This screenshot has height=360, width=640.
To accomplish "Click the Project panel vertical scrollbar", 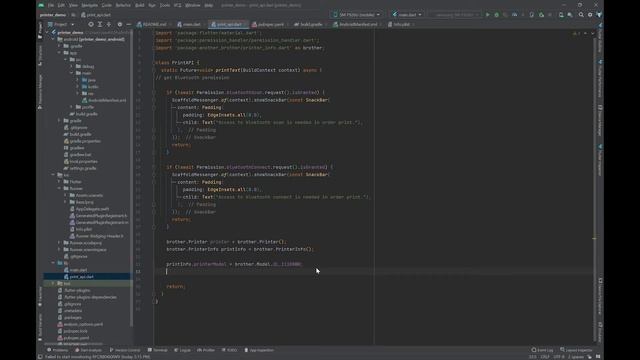I will pos(131,178).
